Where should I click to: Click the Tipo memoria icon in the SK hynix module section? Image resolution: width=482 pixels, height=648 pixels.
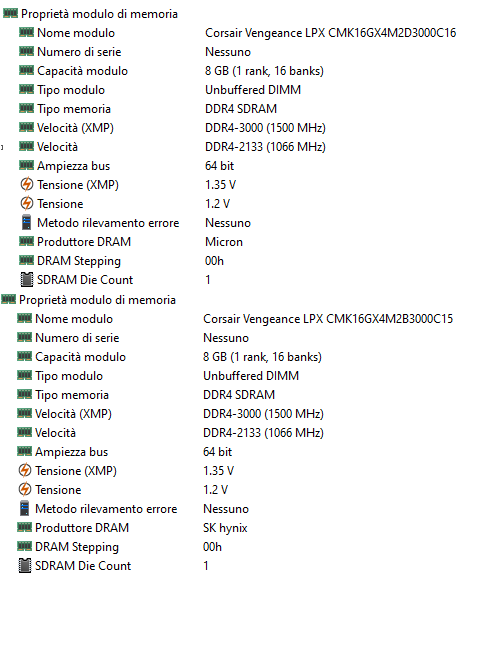(x=24, y=394)
